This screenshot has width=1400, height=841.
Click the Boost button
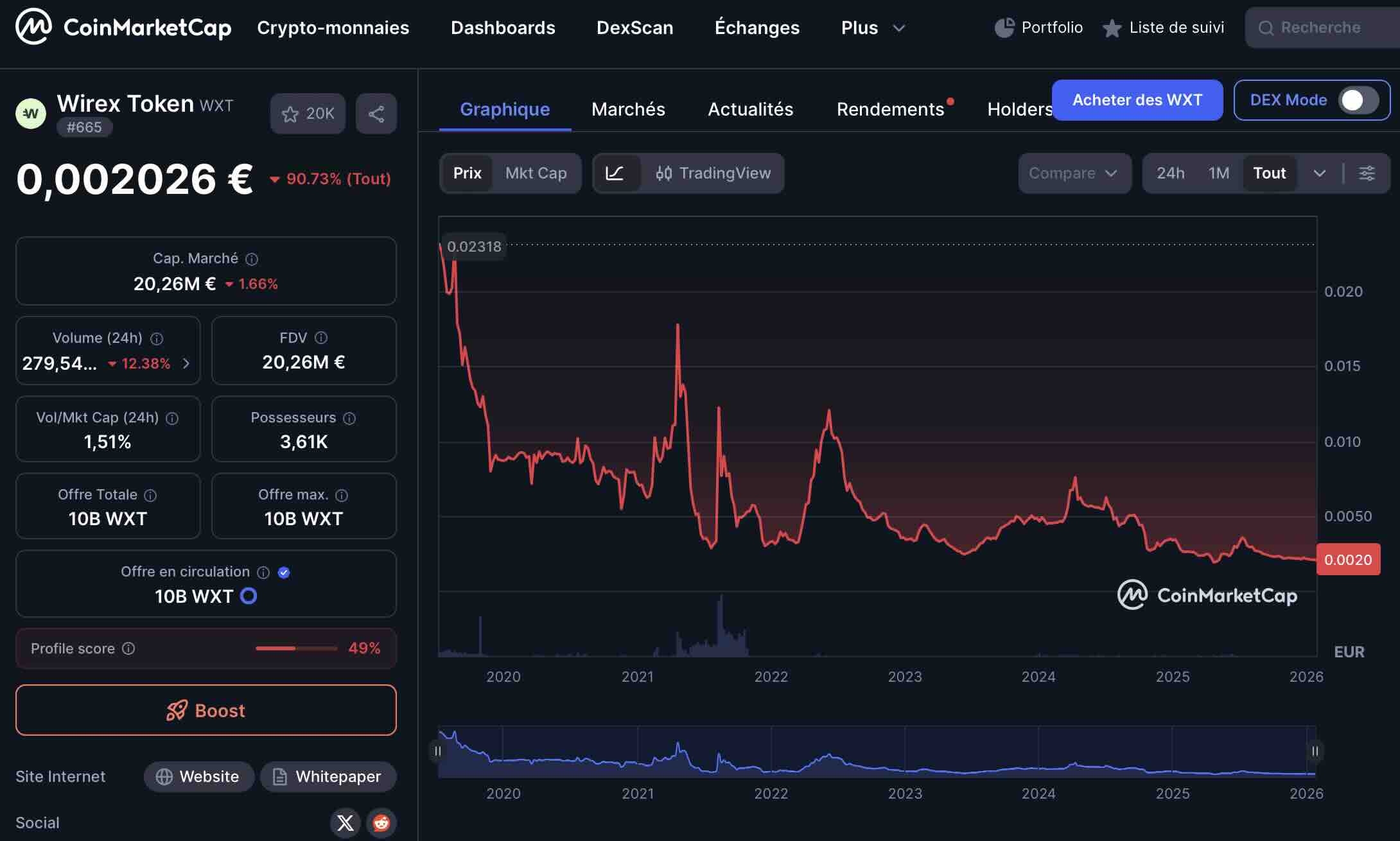pos(206,710)
